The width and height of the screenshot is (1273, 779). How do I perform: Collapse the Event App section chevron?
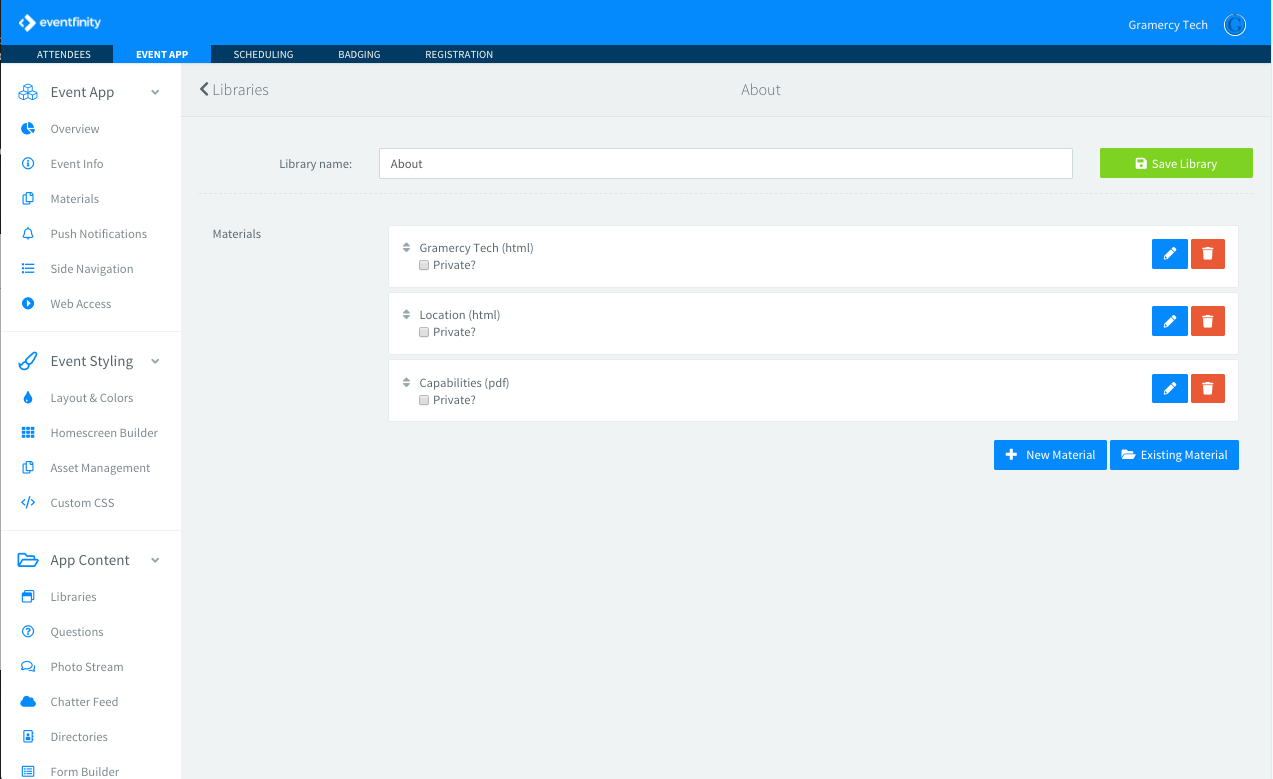click(x=155, y=92)
